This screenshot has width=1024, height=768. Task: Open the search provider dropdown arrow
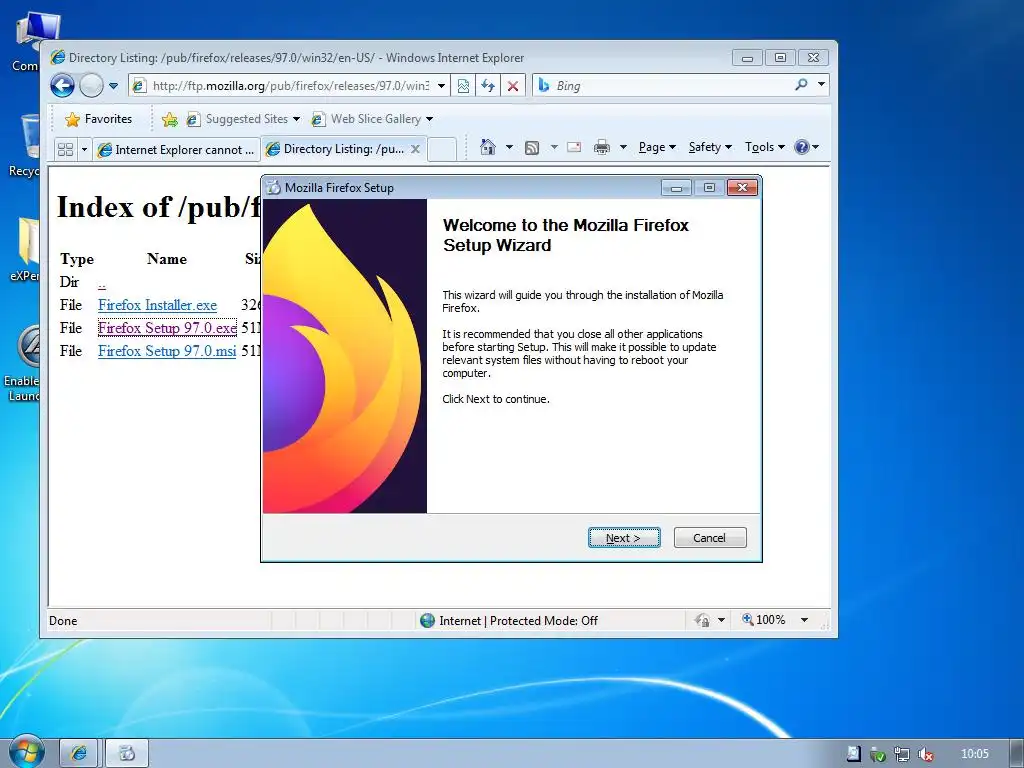pyautogui.click(x=822, y=84)
